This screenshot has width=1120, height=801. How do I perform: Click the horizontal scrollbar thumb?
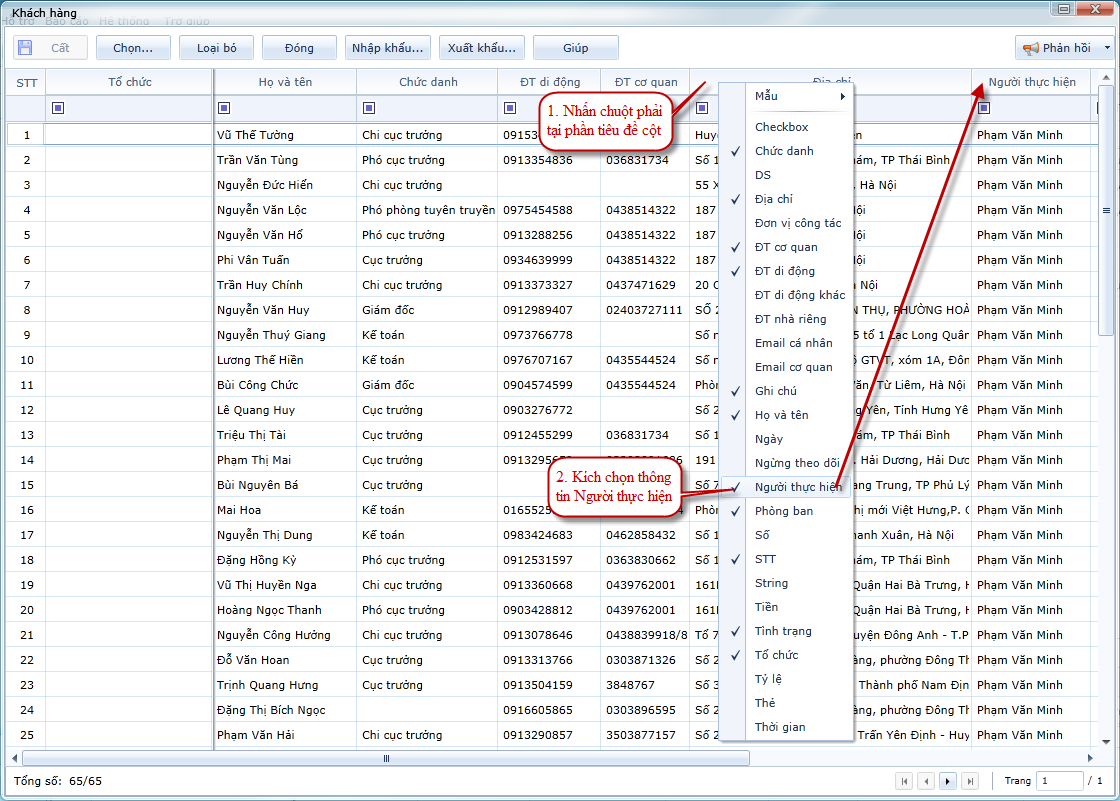pos(386,759)
